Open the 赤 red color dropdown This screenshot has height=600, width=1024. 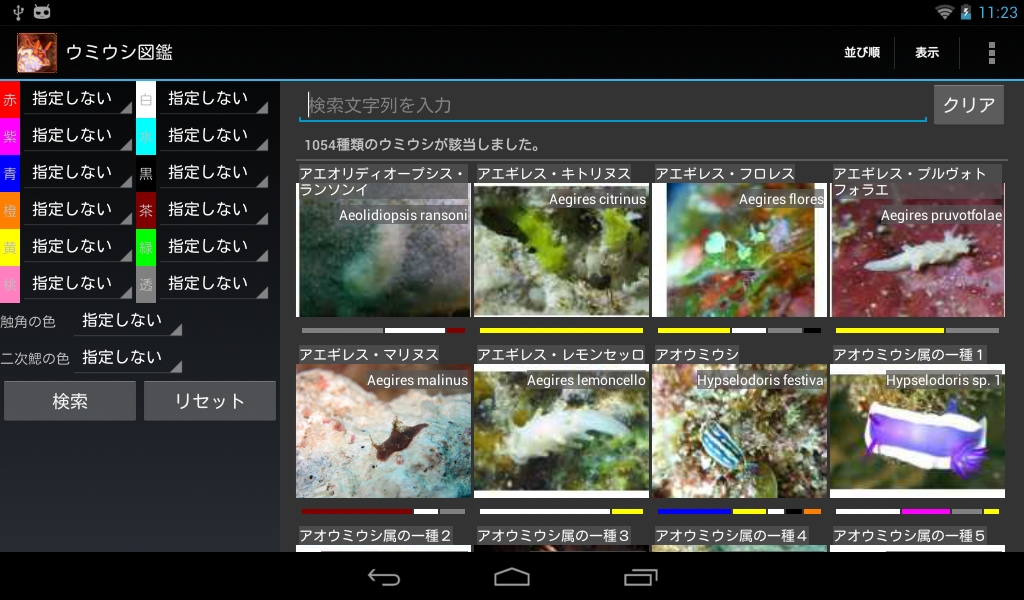78,99
